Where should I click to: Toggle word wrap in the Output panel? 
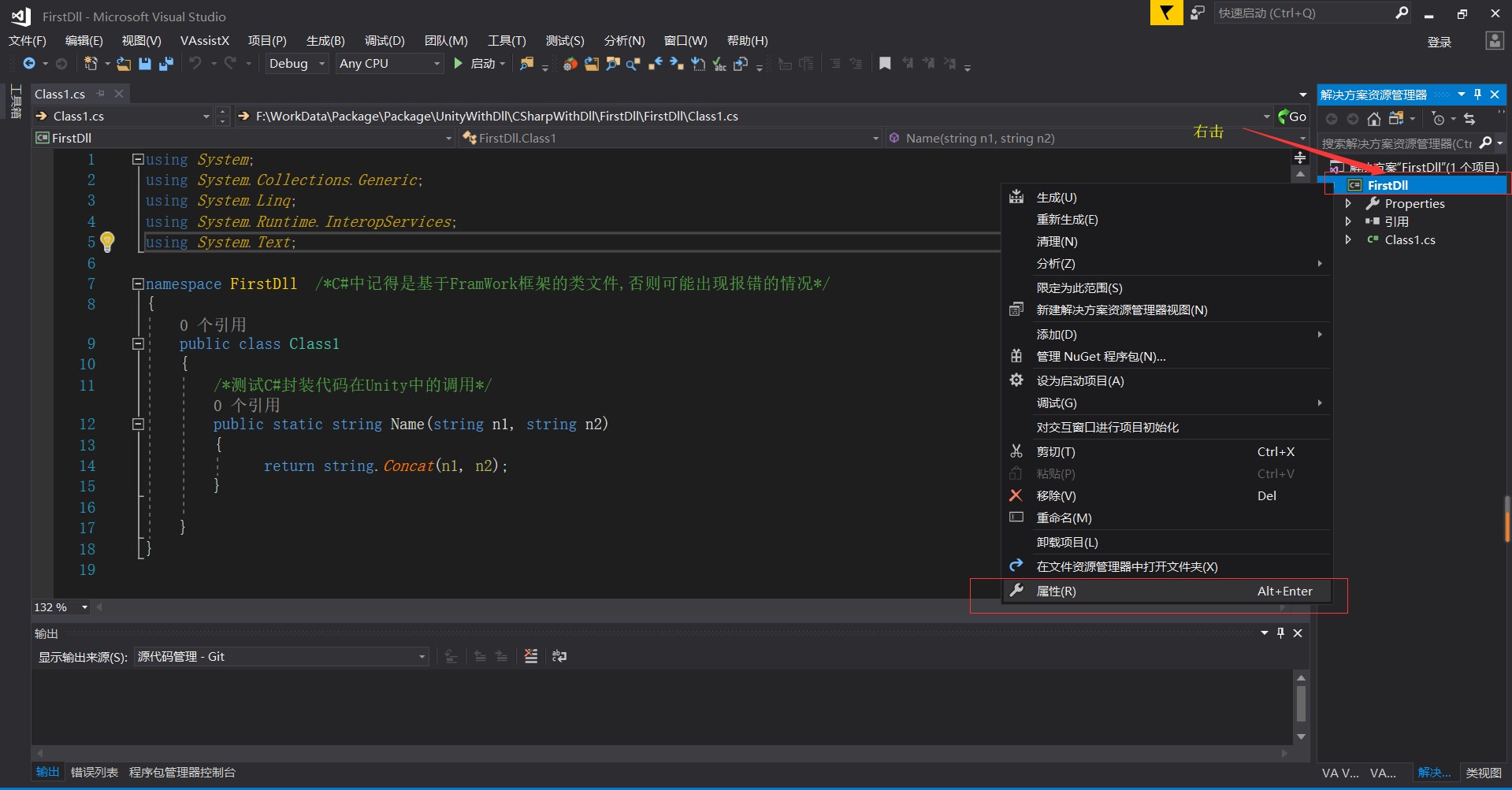pos(559,656)
